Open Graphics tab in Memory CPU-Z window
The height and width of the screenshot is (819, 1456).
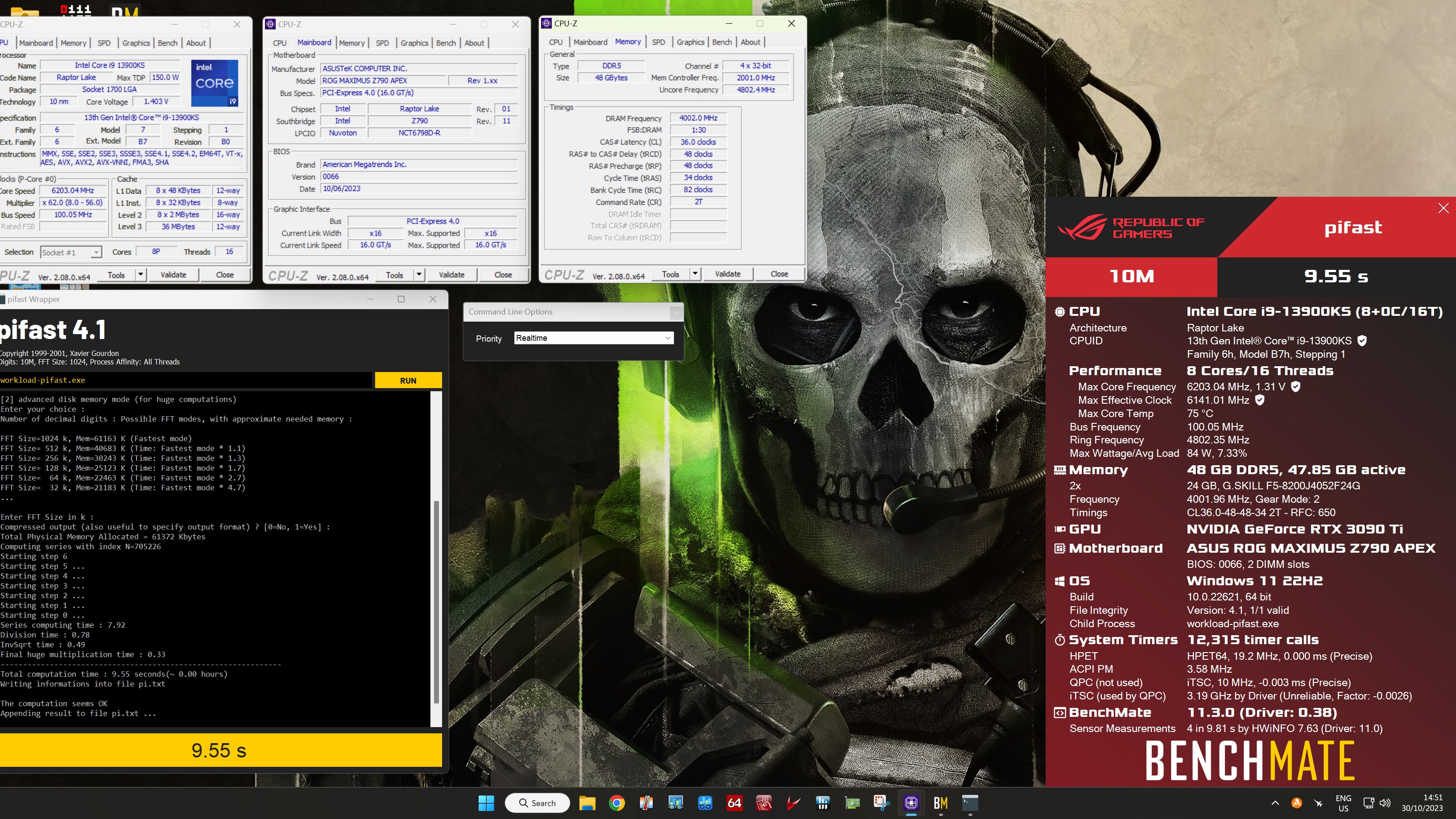coord(690,42)
